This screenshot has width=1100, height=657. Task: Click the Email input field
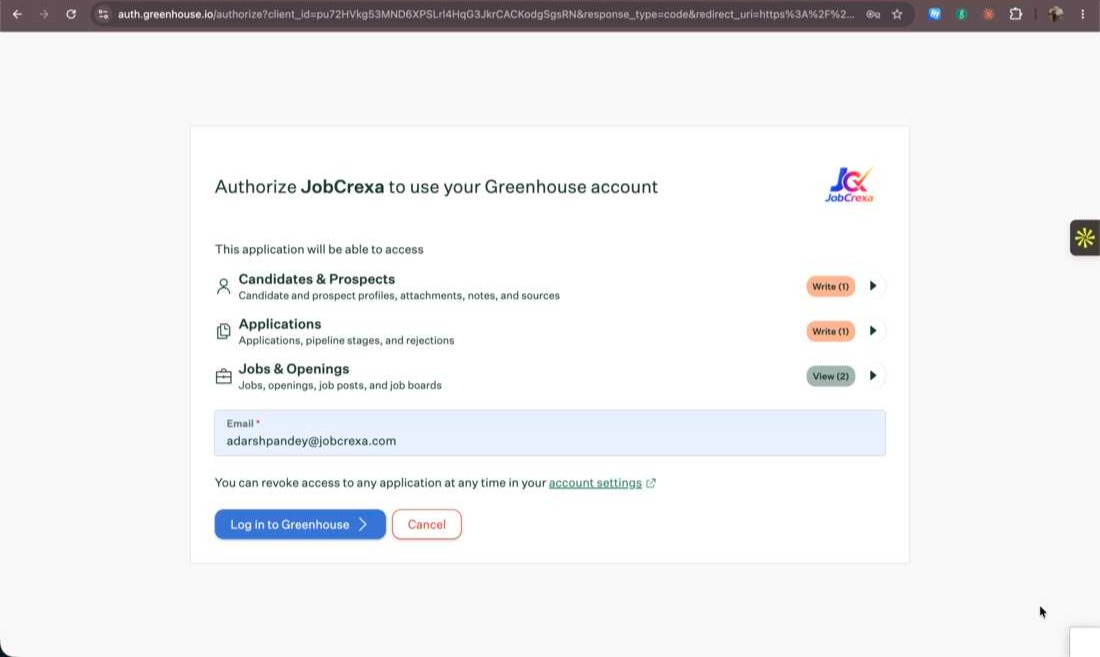tap(550, 433)
